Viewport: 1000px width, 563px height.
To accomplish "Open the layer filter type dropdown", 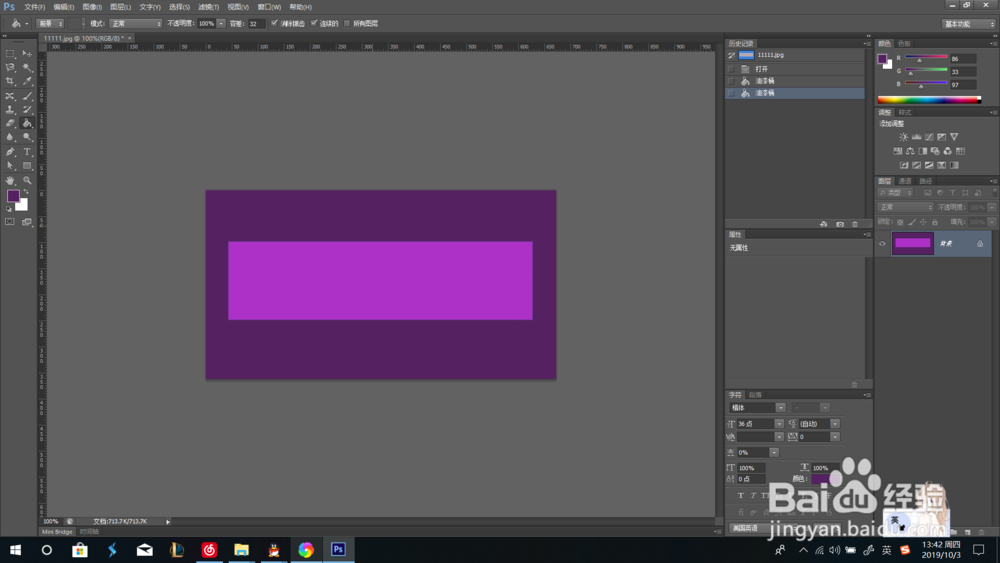I will (x=895, y=193).
